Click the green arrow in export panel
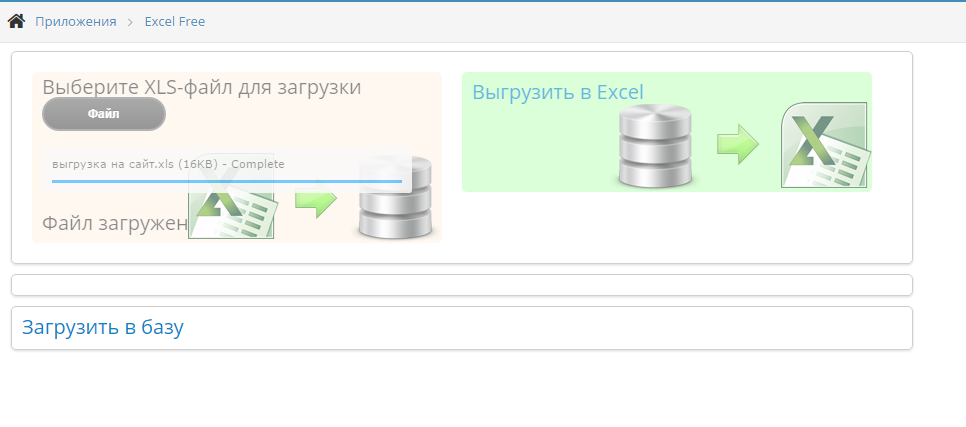966x427 pixels. click(x=737, y=144)
